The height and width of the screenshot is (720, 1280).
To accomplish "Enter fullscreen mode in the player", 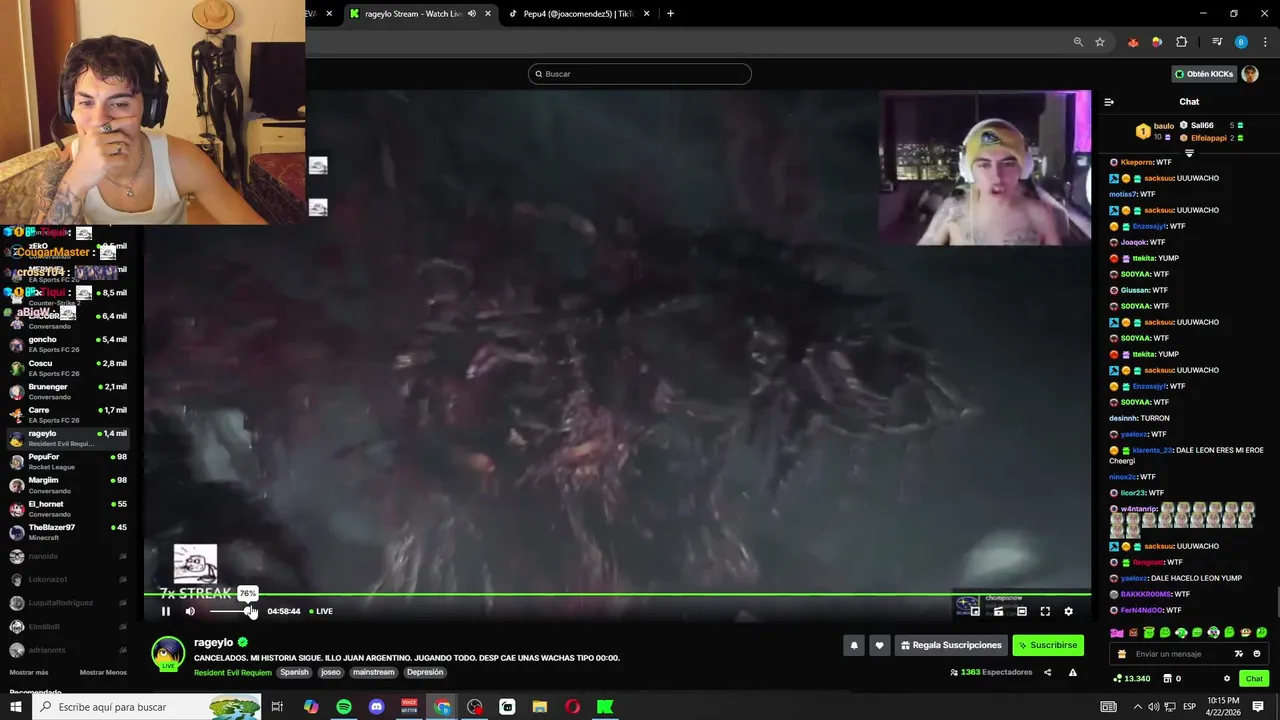I will click(1045, 611).
